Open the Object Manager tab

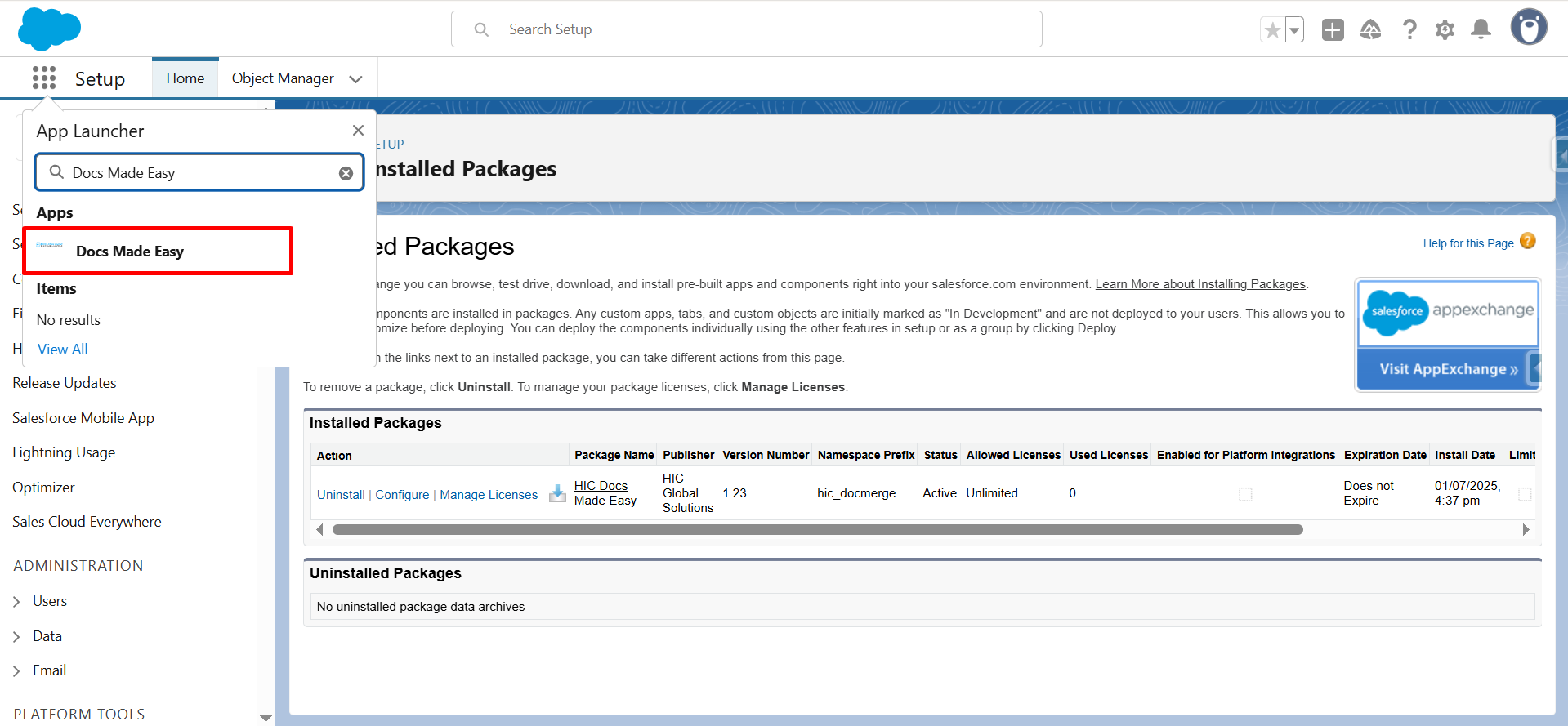[283, 78]
